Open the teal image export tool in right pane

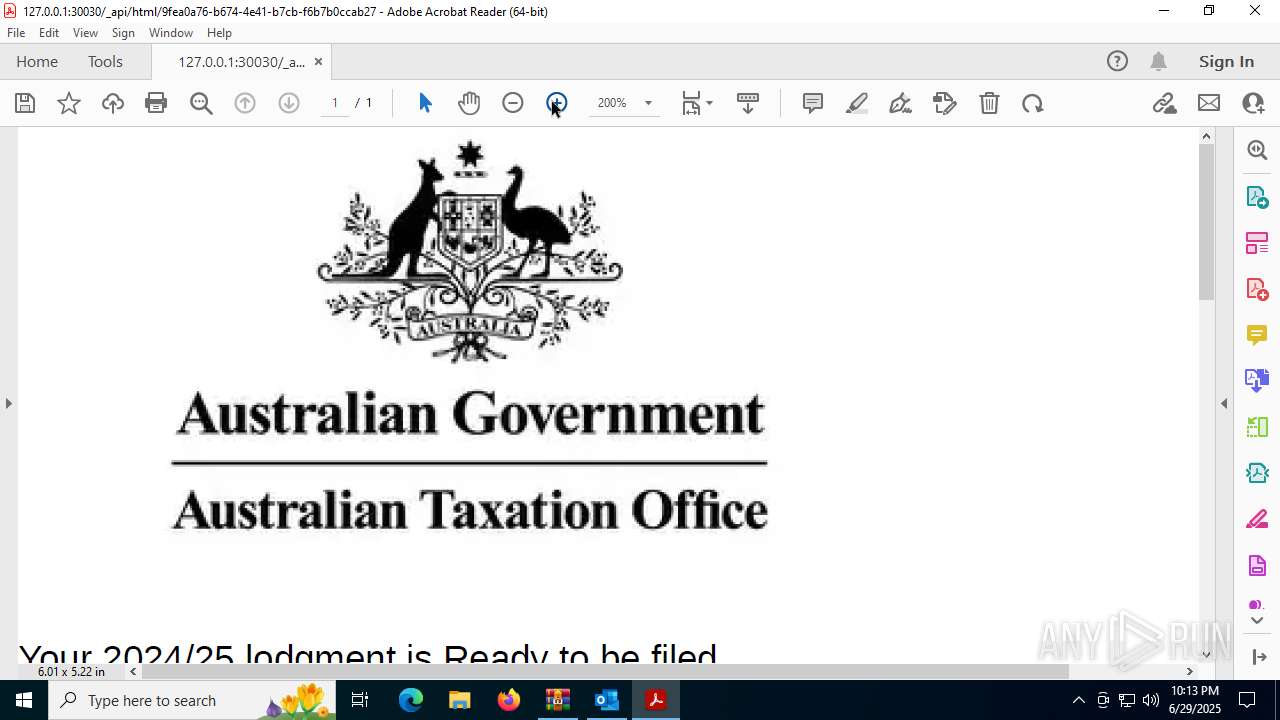(x=1257, y=473)
